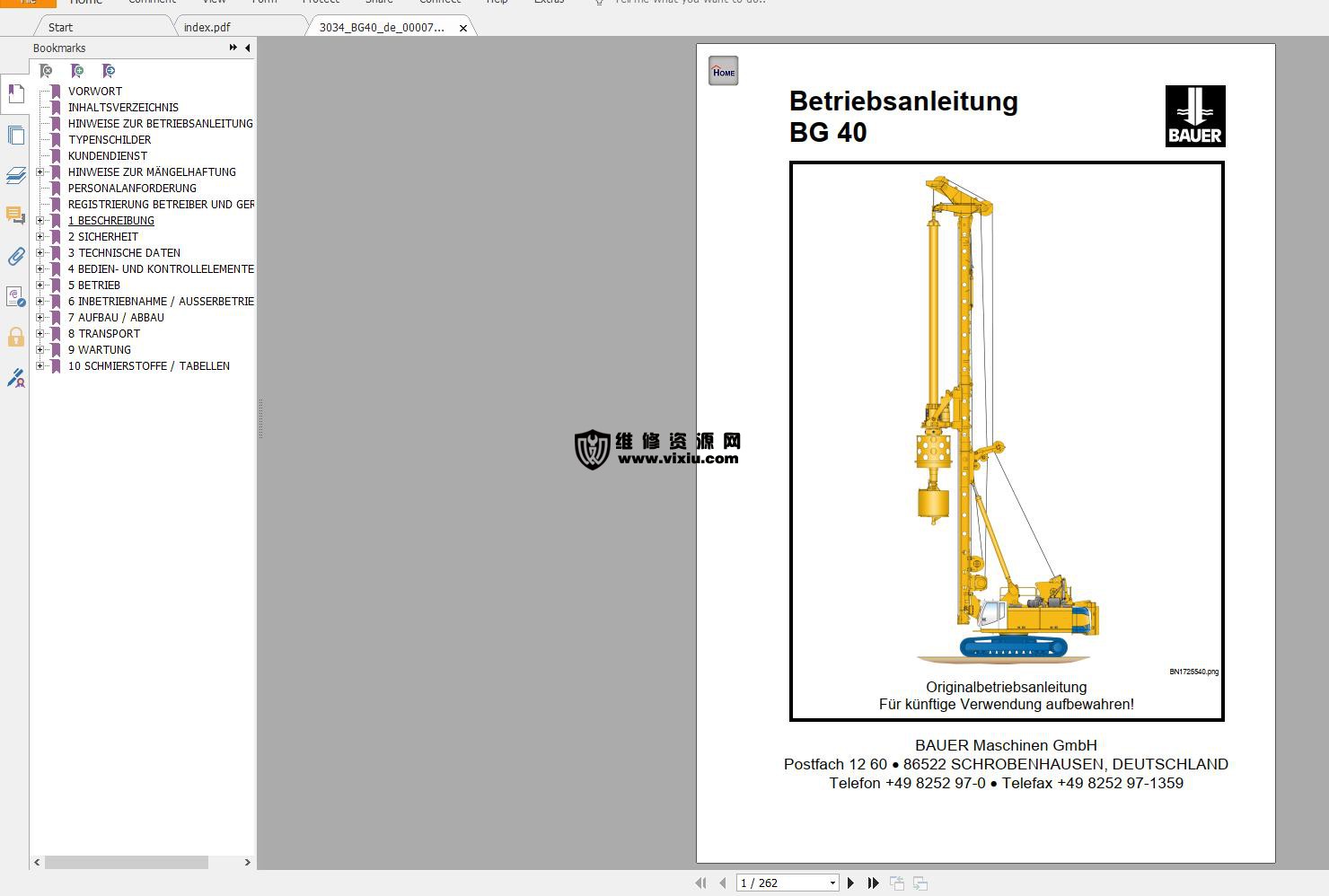Select HINWEISE ZUR MÄNGELHAFTUNG bookmark text
Viewport: 1329px width, 896px height.
click(152, 171)
